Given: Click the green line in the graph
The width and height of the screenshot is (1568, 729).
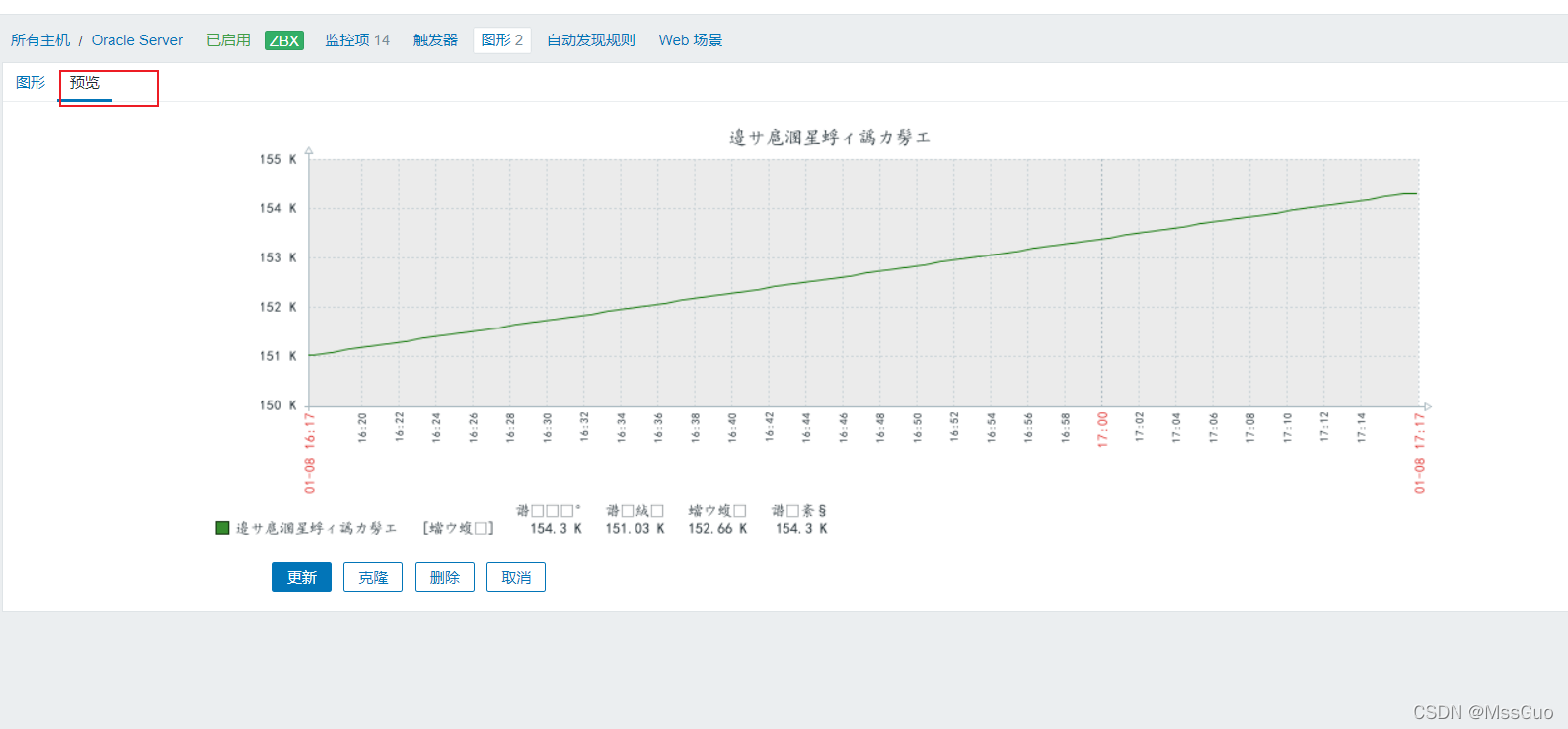Looking at the screenshot, I should point(863,273).
